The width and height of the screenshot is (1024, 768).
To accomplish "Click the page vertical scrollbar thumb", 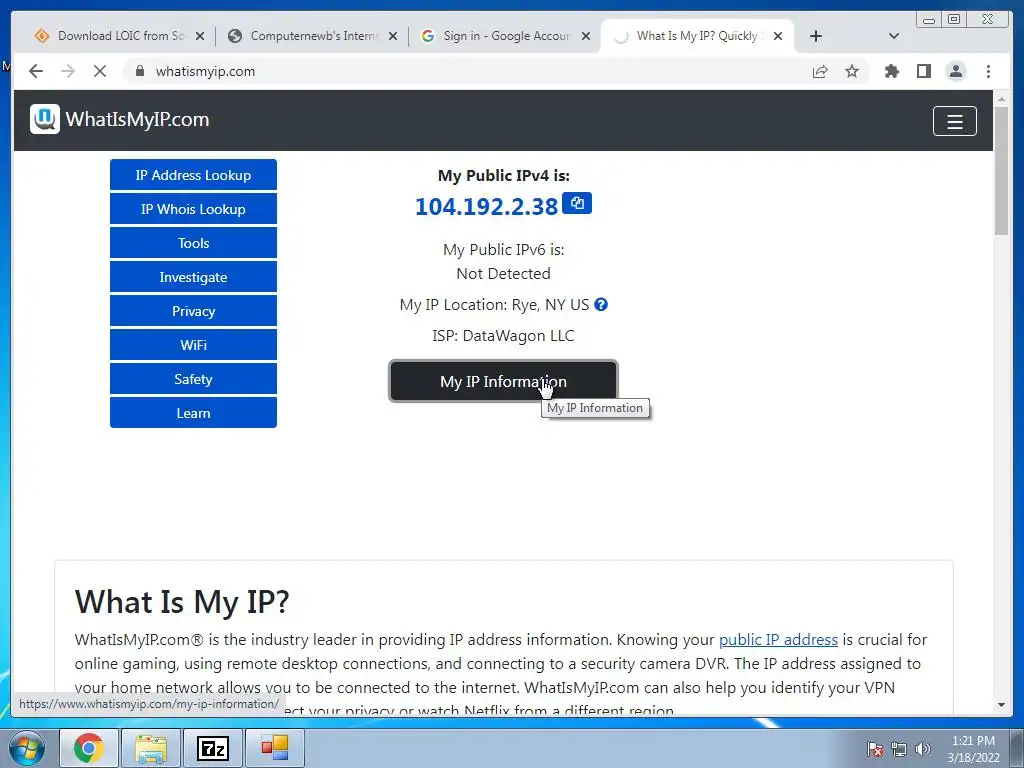I will tap(1001, 170).
